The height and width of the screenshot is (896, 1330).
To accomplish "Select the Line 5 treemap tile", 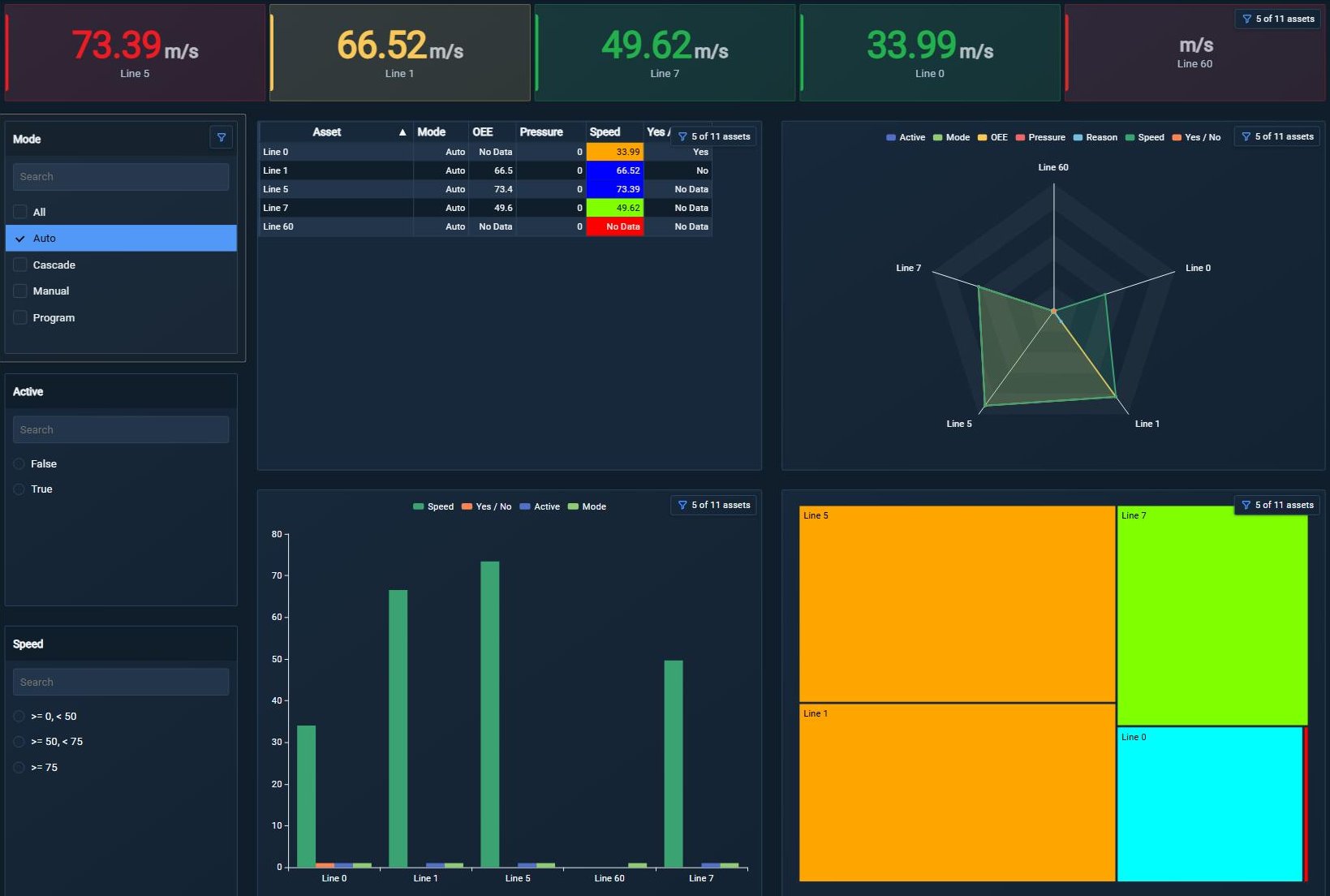I will click(x=957, y=604).
